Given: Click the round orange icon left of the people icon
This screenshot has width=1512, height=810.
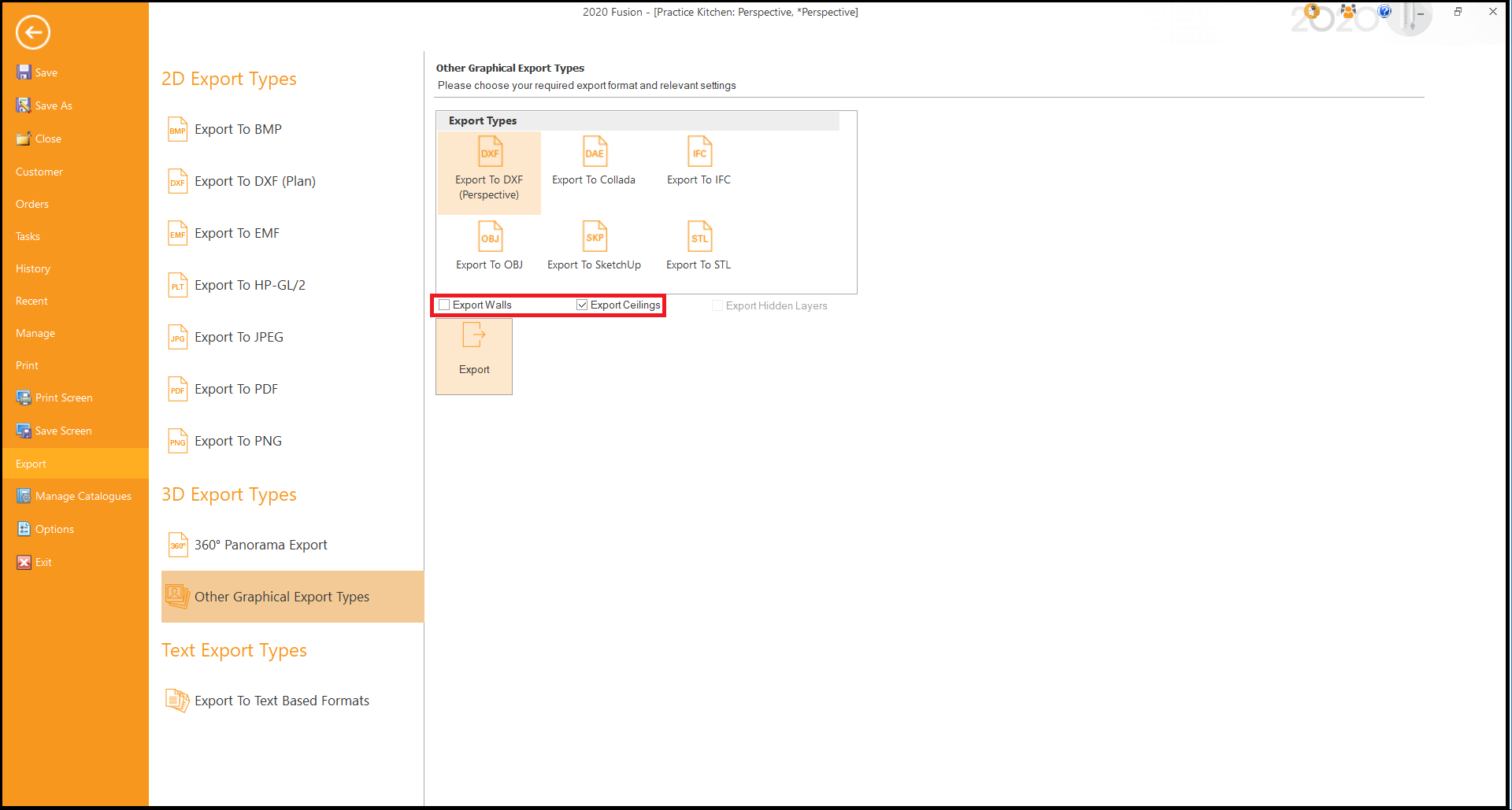Looking at the screenshot, I should 1312,11.
